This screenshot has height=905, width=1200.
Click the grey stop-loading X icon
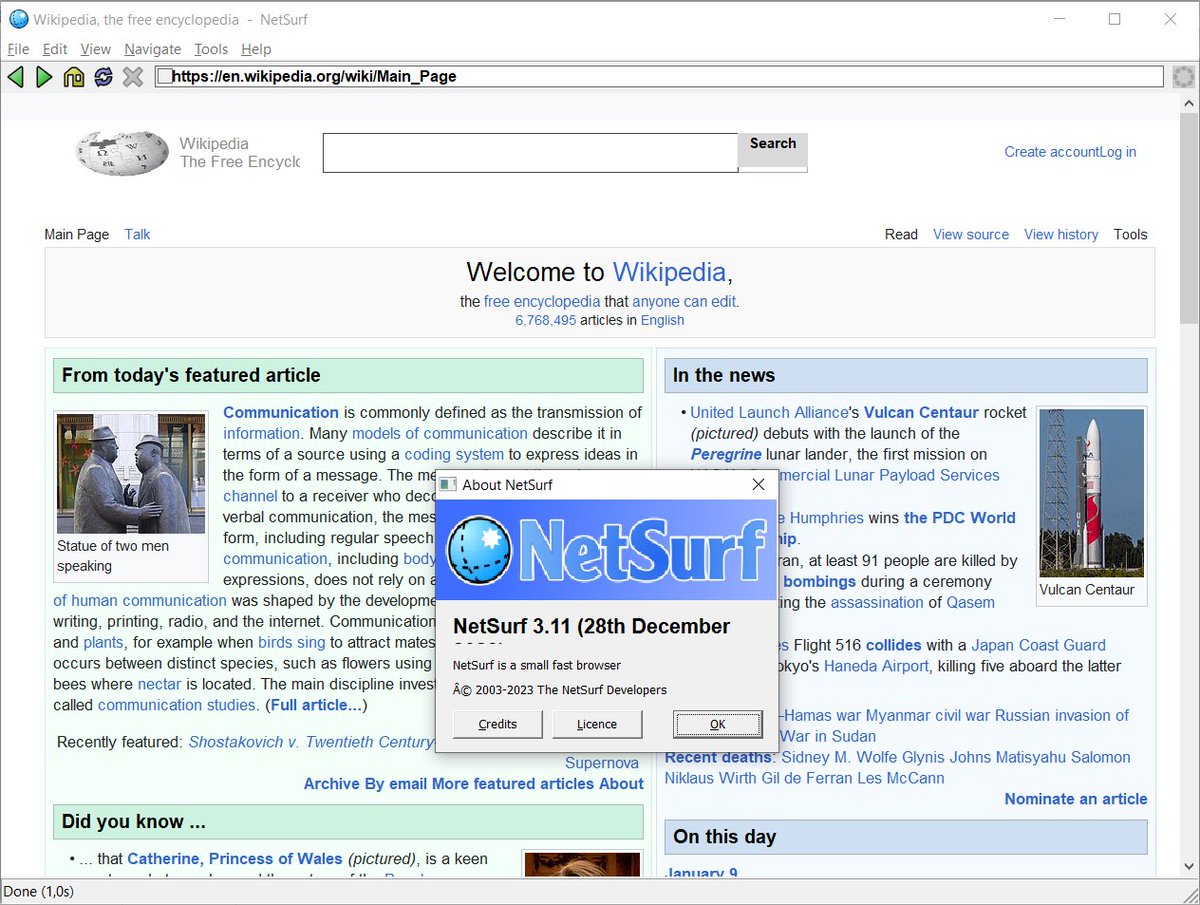tap(132, 76)
